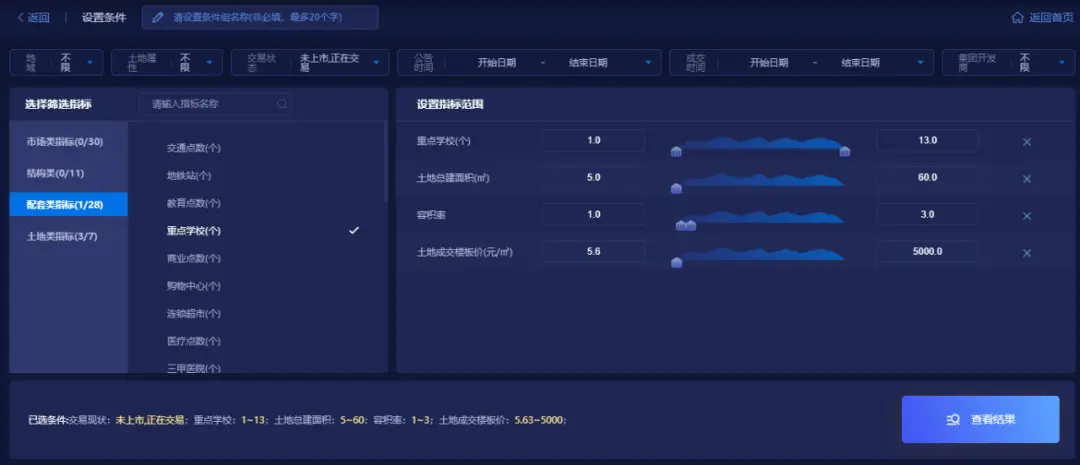Remove the 容积率 range row
Screen dimensions: 1080x465
click(1026, 216)
